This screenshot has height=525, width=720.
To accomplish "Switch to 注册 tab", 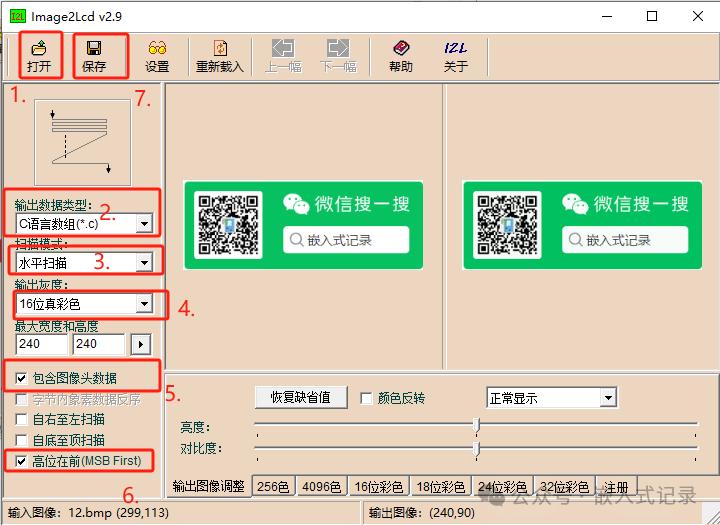I will (616, 487).
